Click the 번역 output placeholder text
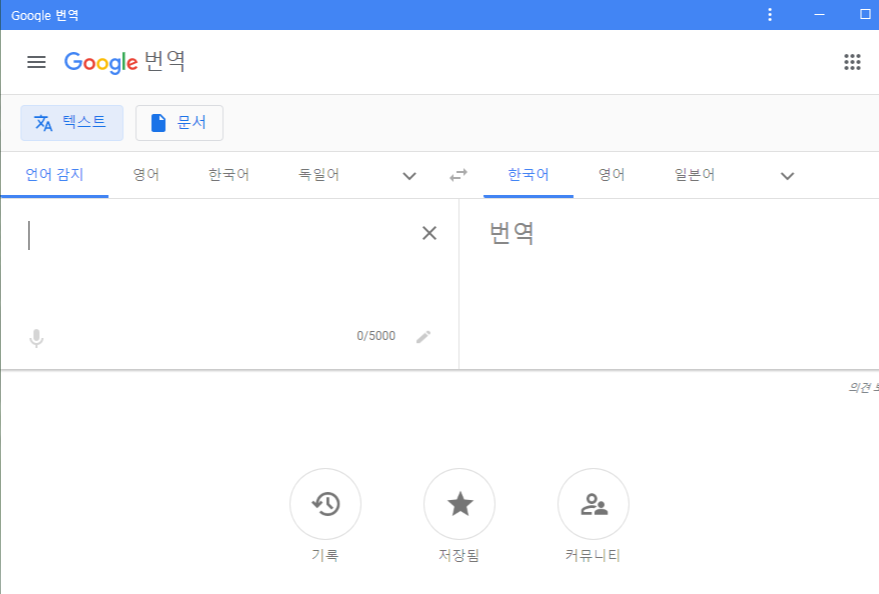The image size is (879, 594). [511, 233]
